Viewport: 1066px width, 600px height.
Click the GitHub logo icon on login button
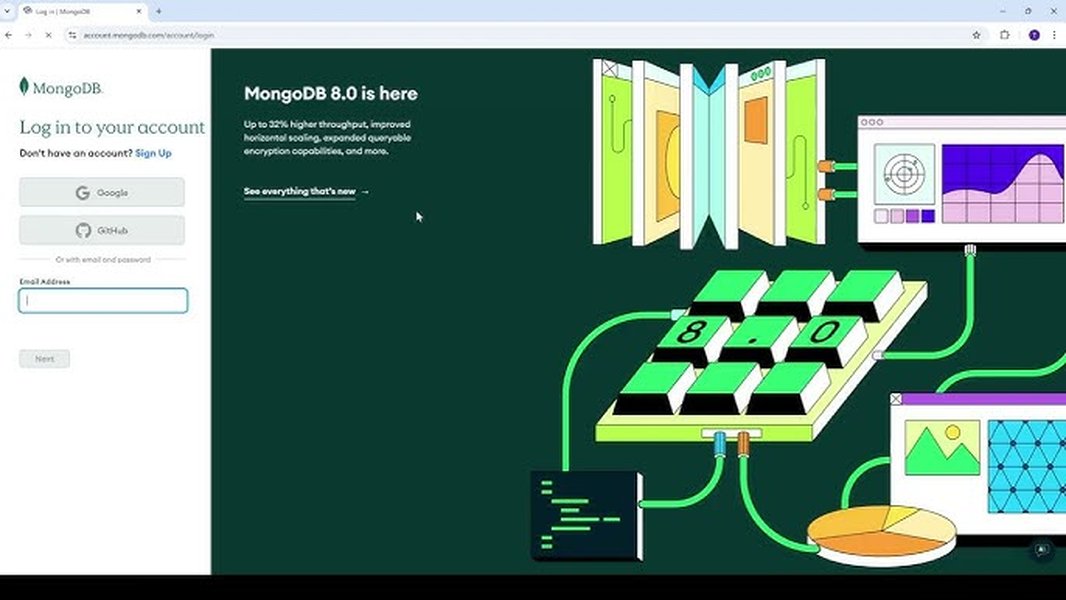(x=84, y=230)
